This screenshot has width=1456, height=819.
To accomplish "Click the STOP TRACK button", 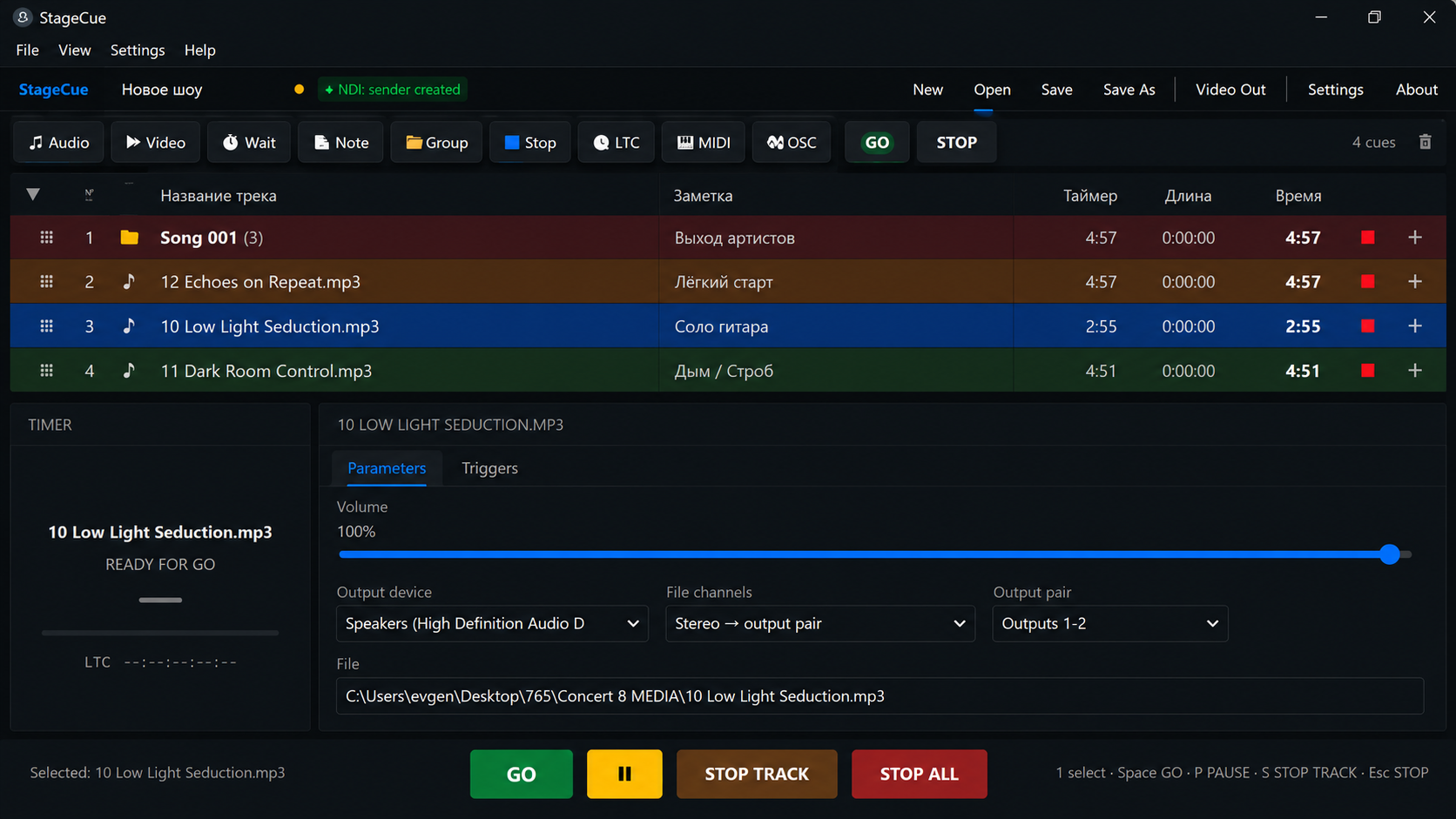I will click(x=757, y=774).
